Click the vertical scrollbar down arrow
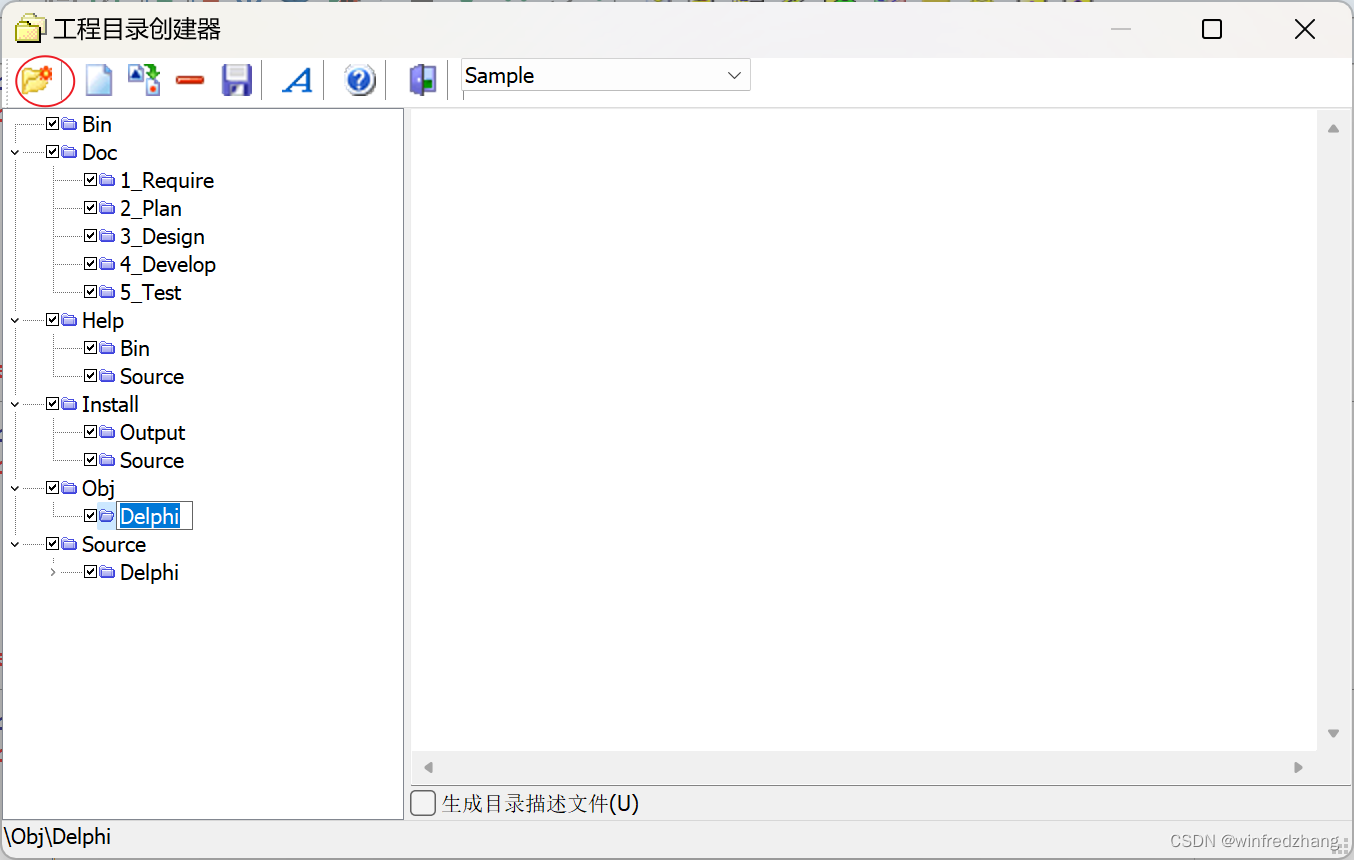1354x860 pixels. pyautogui.click(x=1333, y=733)
